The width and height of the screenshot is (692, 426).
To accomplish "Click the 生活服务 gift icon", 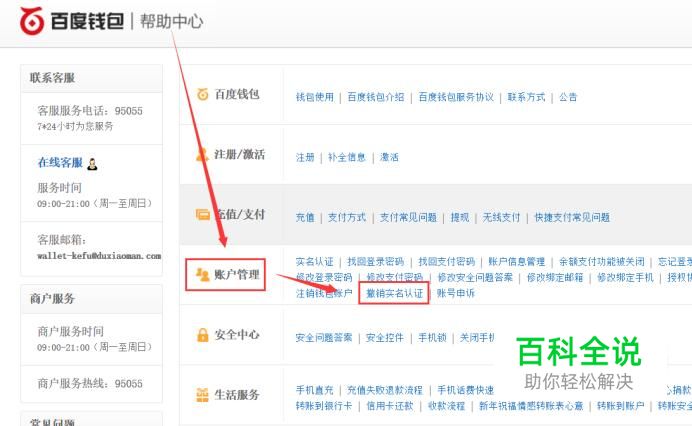I will [x=203, y=395].
